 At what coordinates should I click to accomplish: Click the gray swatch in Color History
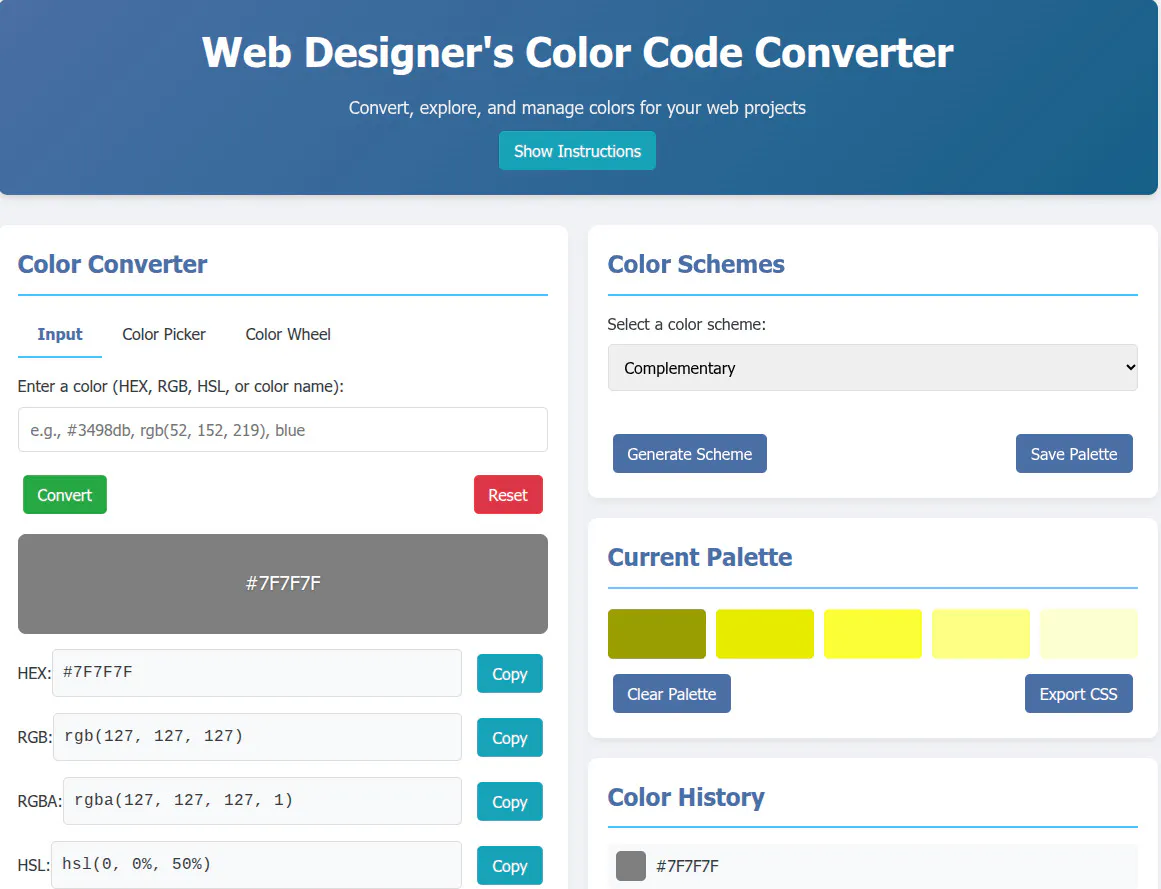coord(631,865)
